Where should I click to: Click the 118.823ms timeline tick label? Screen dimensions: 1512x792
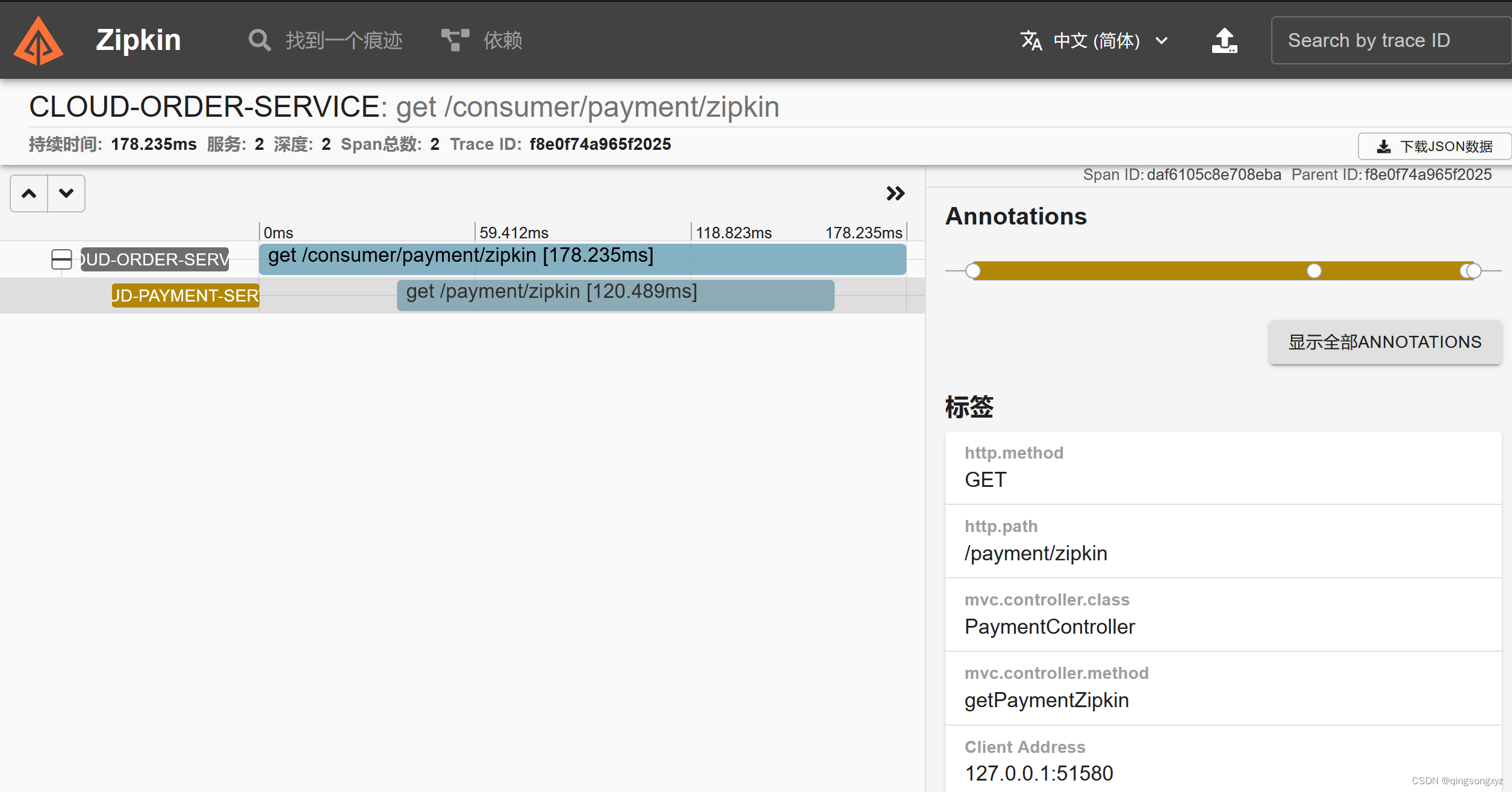[733, 233]
